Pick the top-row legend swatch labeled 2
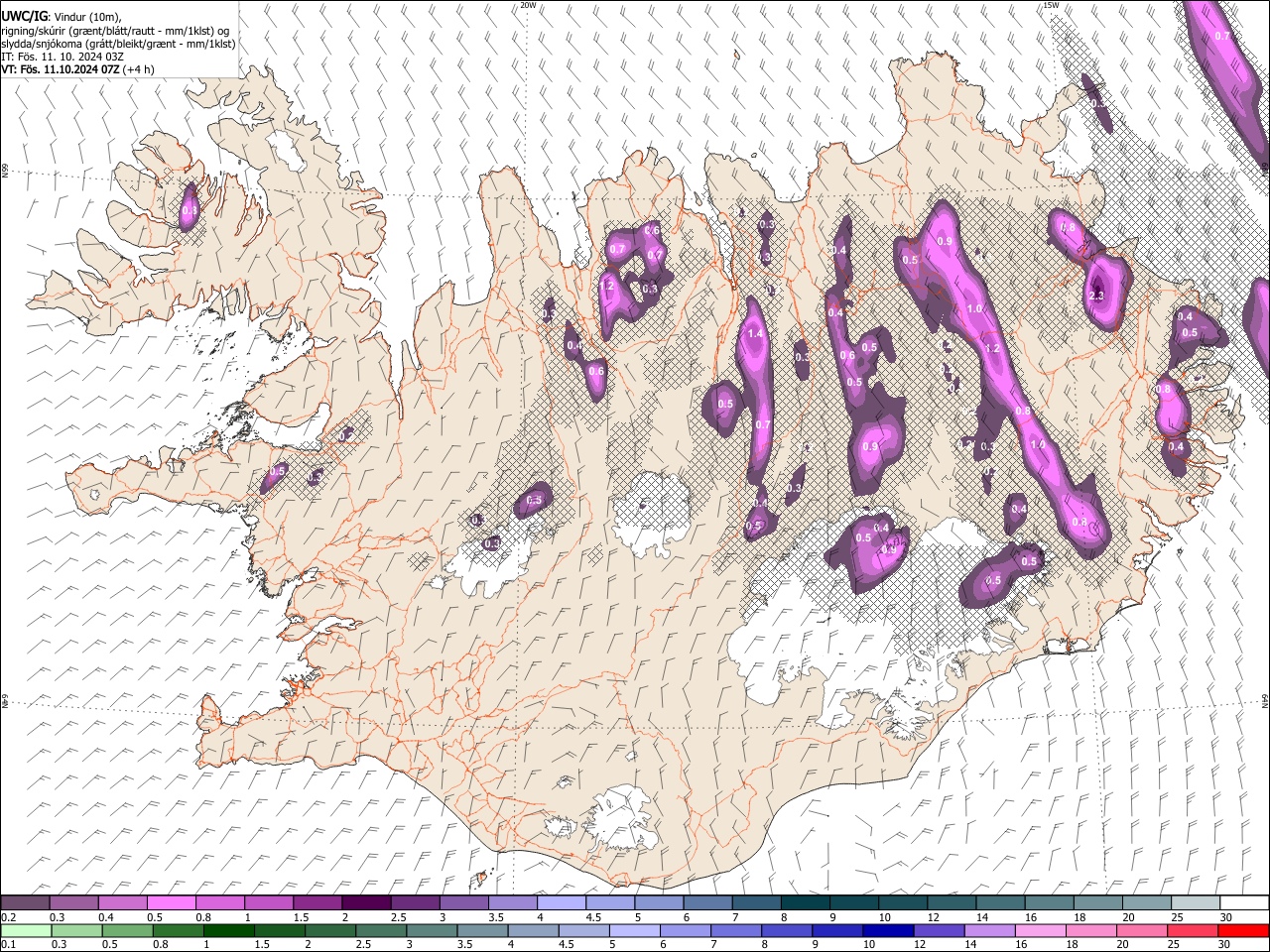Image resolution: width=1270 pixels, height=952 pixels. 366,902
